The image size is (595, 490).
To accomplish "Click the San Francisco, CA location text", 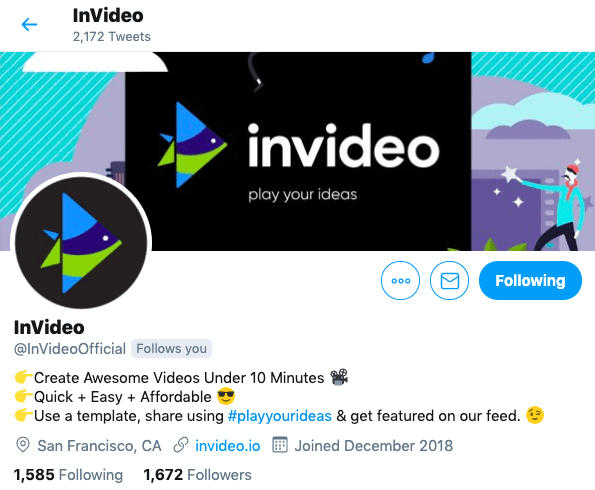I will coord(99,446).
